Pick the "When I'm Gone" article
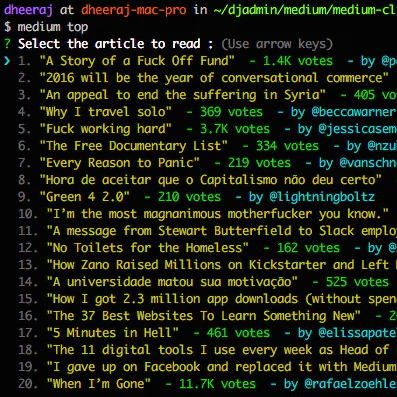This screenshot has width=397, height=397. pos(98,384)
